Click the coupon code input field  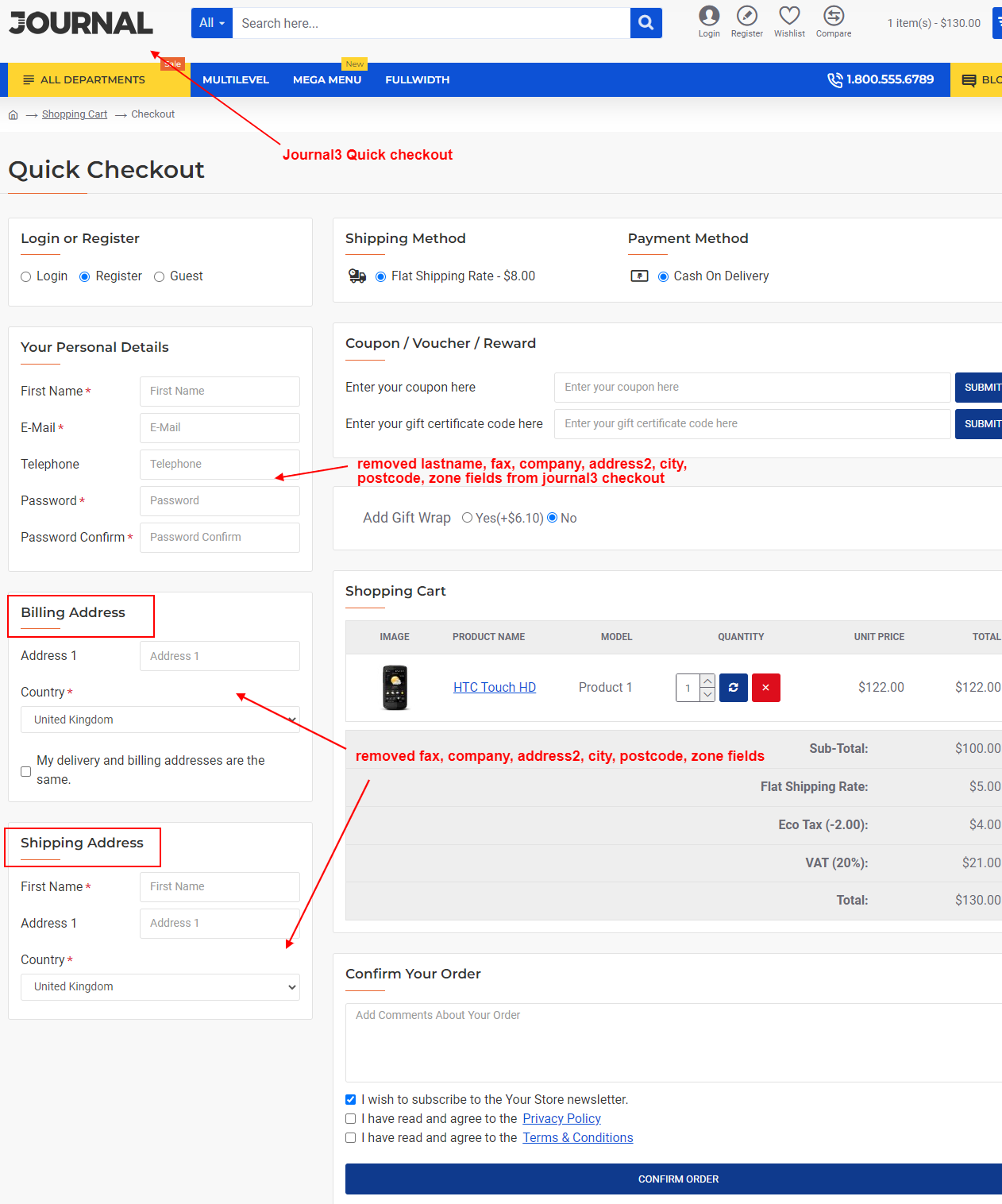[x=751, y=388]
